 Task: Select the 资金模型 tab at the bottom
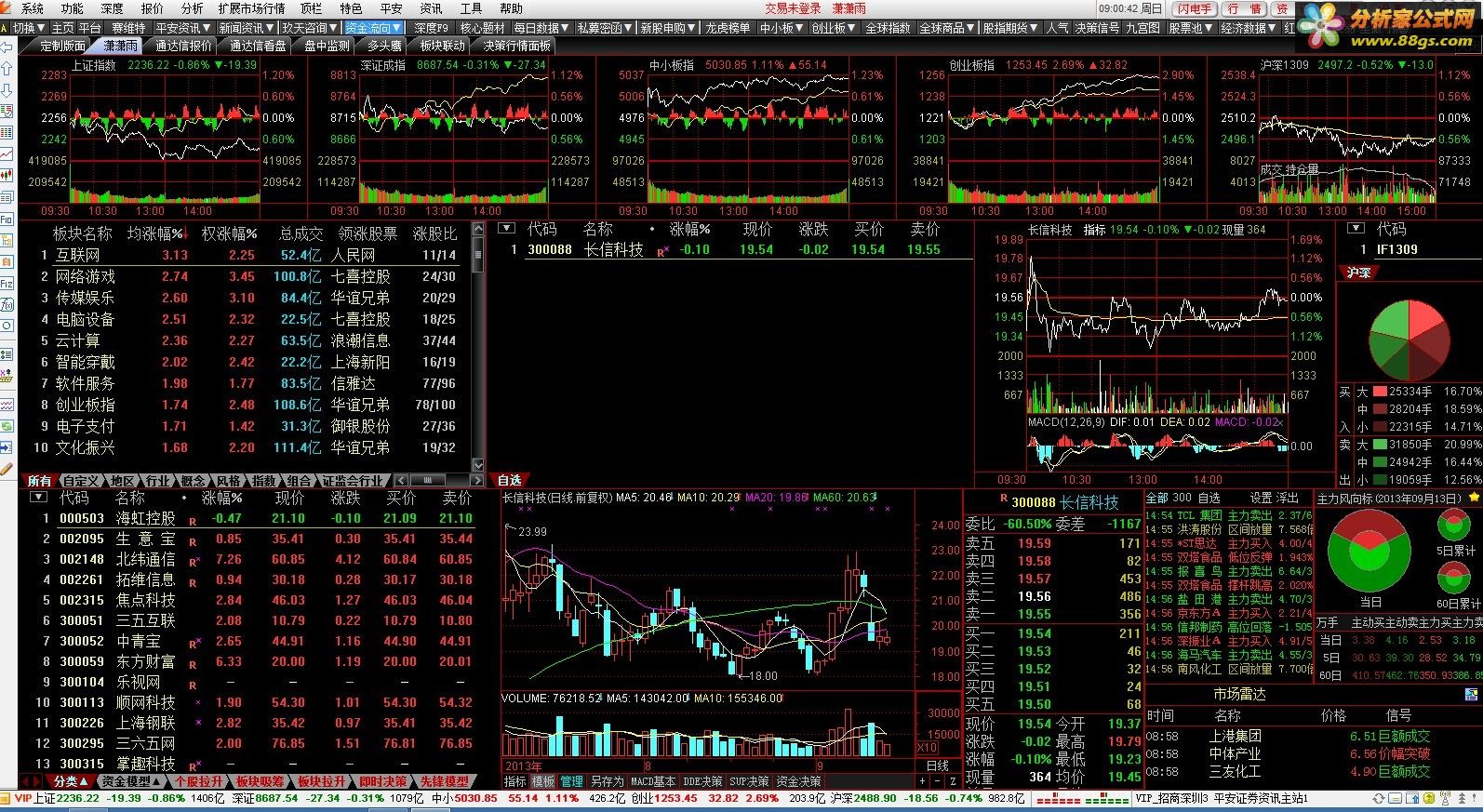(x=130, y=781)
